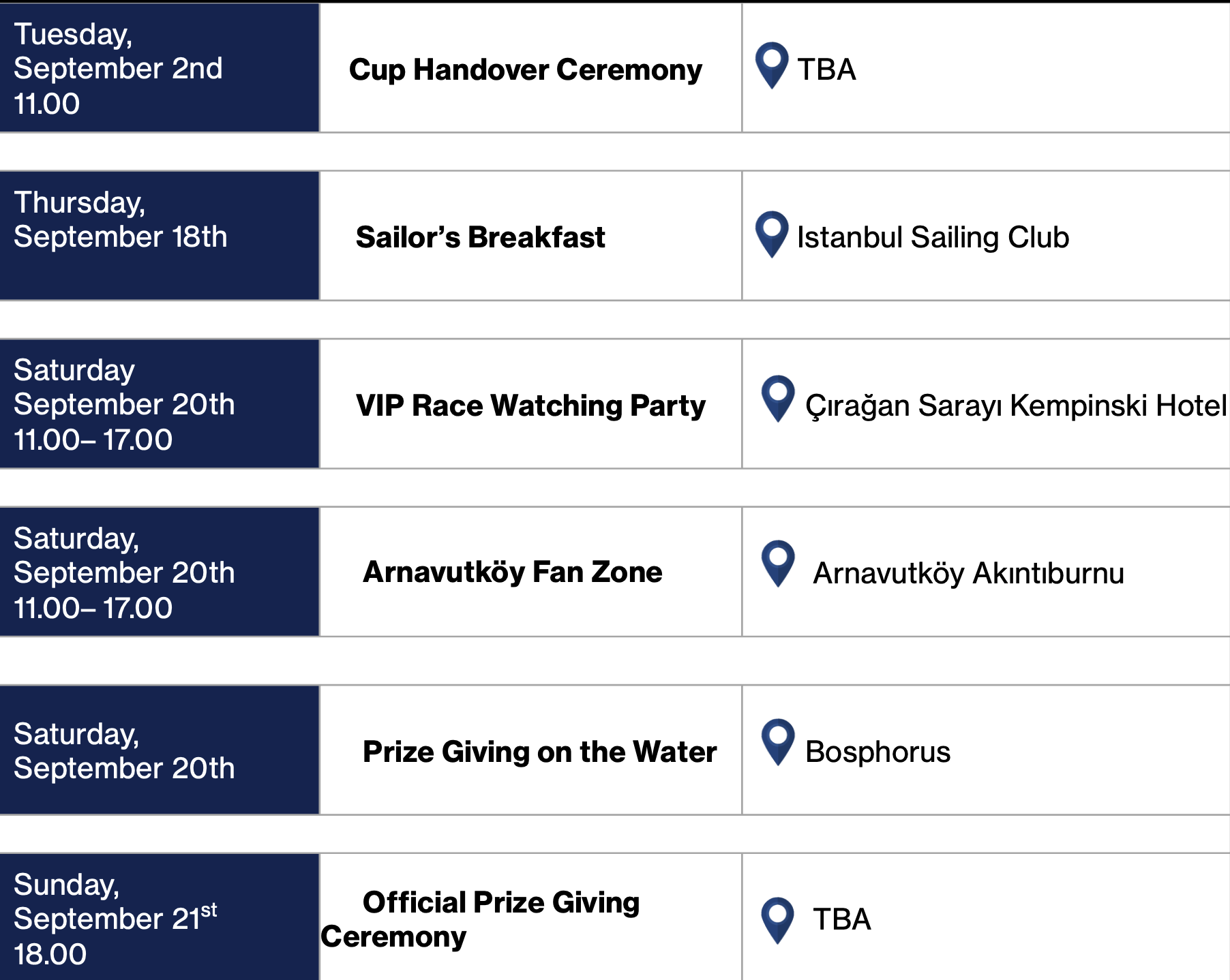The image size is (1230, 980).
Task: Select the Sailor's Breakfast event title
Action: point(481,237)
